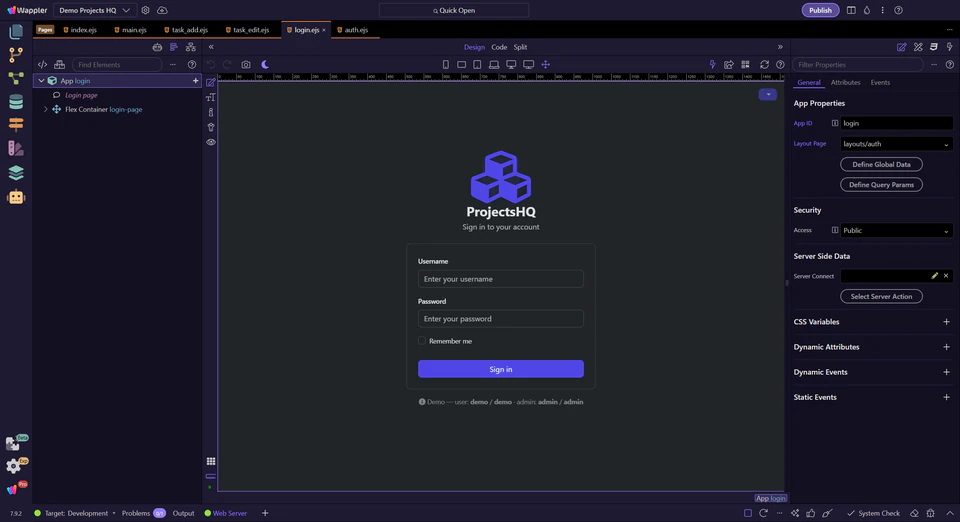Click Define Query Params button
The width and height of the screenshot is (960, 522).
coord(881,185)
